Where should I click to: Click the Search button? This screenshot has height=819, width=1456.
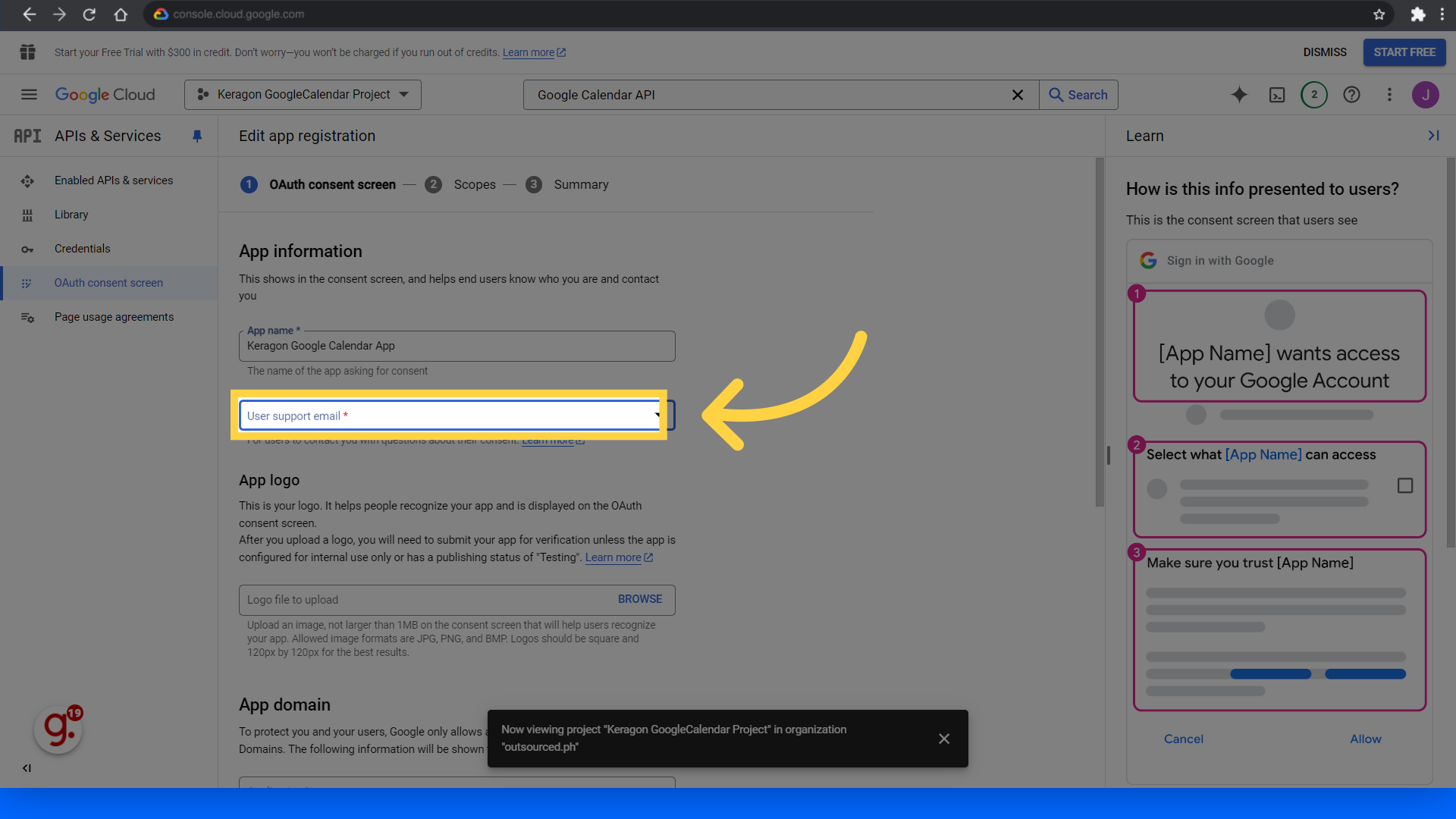pyautogui.click(x=1078, y=95)
